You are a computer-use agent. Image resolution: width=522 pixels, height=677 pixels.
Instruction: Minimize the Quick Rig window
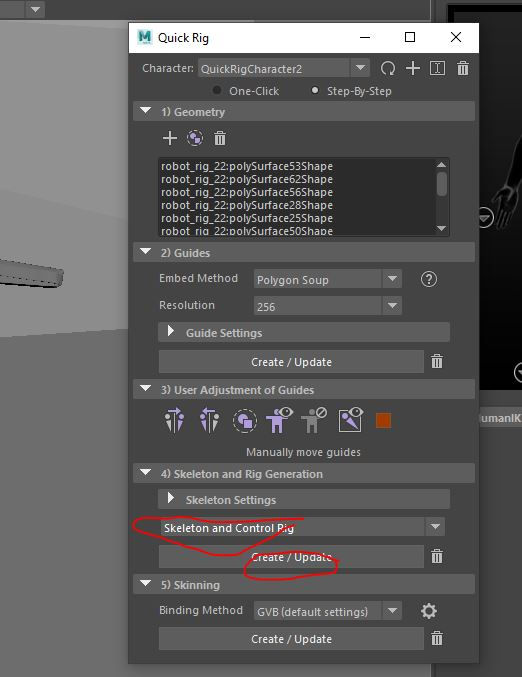pyautogui.click(x=365, y=37)
